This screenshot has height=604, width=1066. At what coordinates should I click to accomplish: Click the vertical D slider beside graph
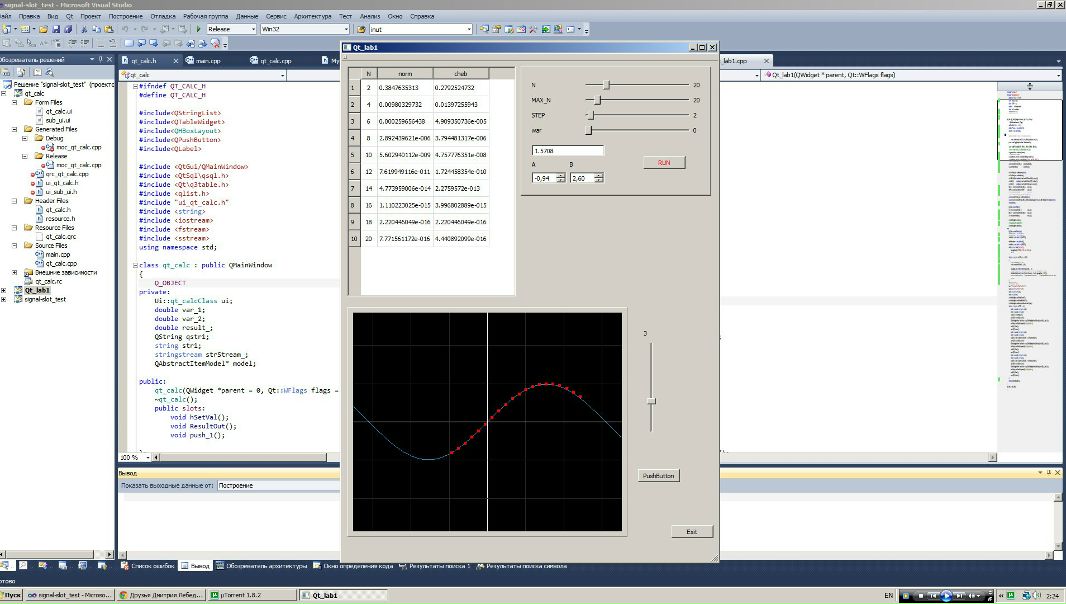coord(651,400)
